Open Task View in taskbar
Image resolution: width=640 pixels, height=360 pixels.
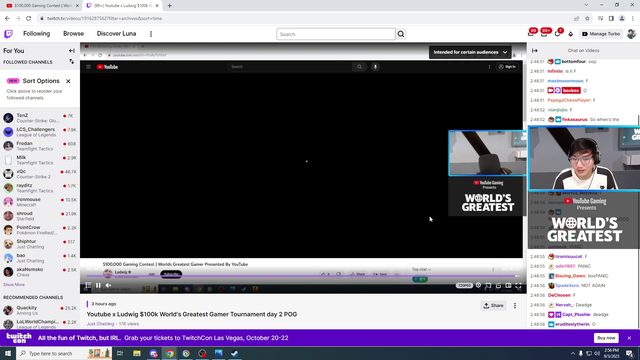(x=120, y=353)
